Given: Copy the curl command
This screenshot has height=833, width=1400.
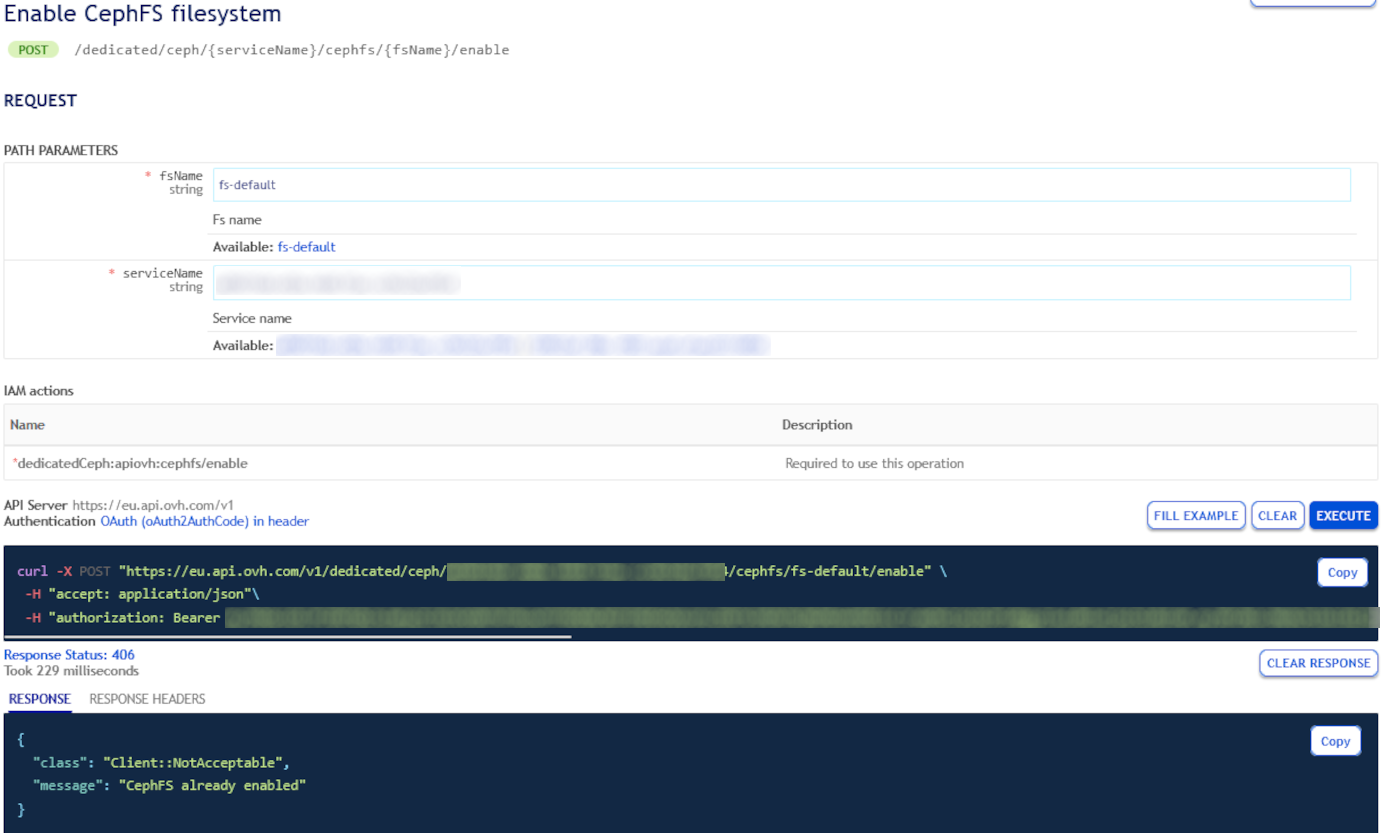Looking at the screenshot, I should click(x=1342, y=572).
